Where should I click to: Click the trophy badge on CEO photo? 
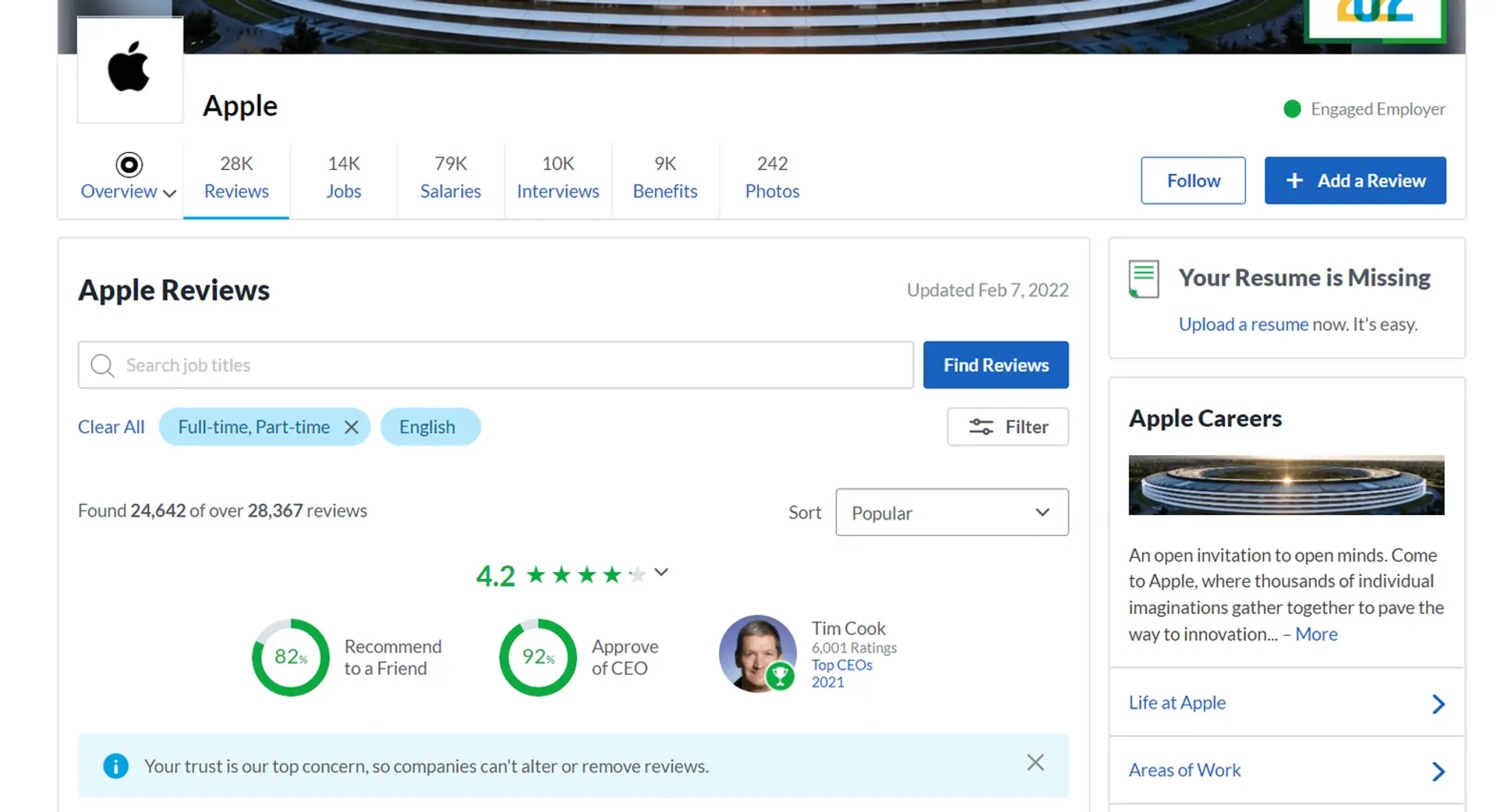tap(780, 676)
